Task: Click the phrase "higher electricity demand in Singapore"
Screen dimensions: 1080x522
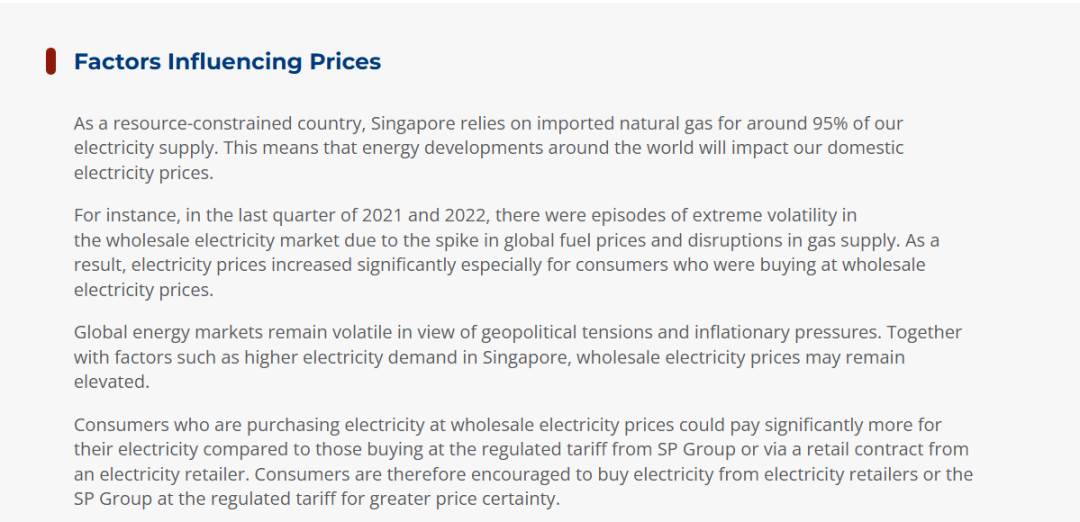Action: [x=400, y=357]
